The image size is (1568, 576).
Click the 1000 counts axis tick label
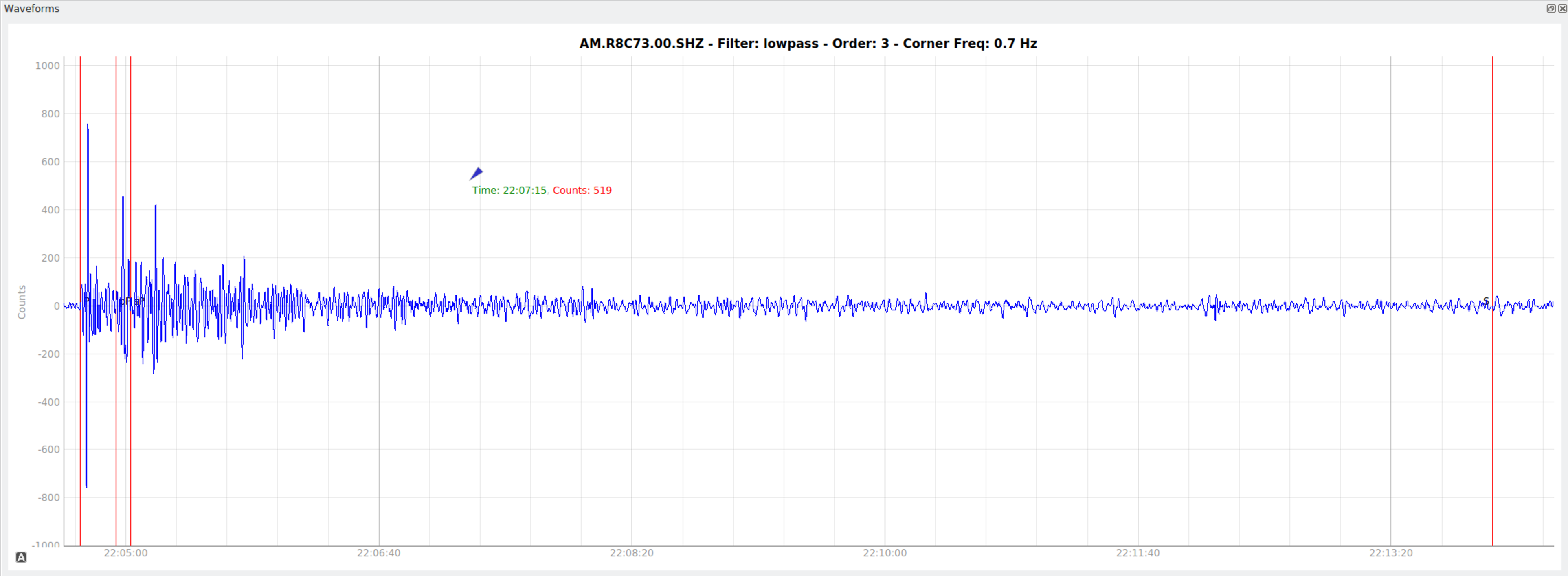[48, 66]
